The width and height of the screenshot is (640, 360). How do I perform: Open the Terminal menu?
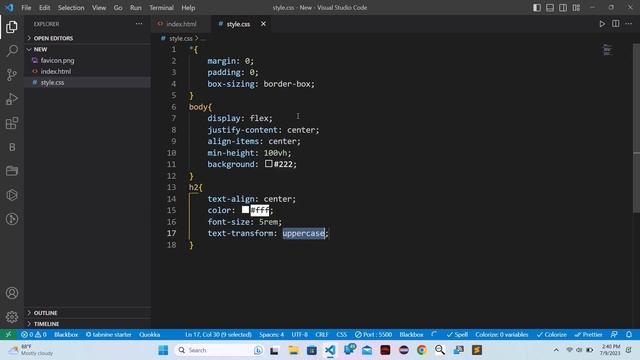coord(161,7)
